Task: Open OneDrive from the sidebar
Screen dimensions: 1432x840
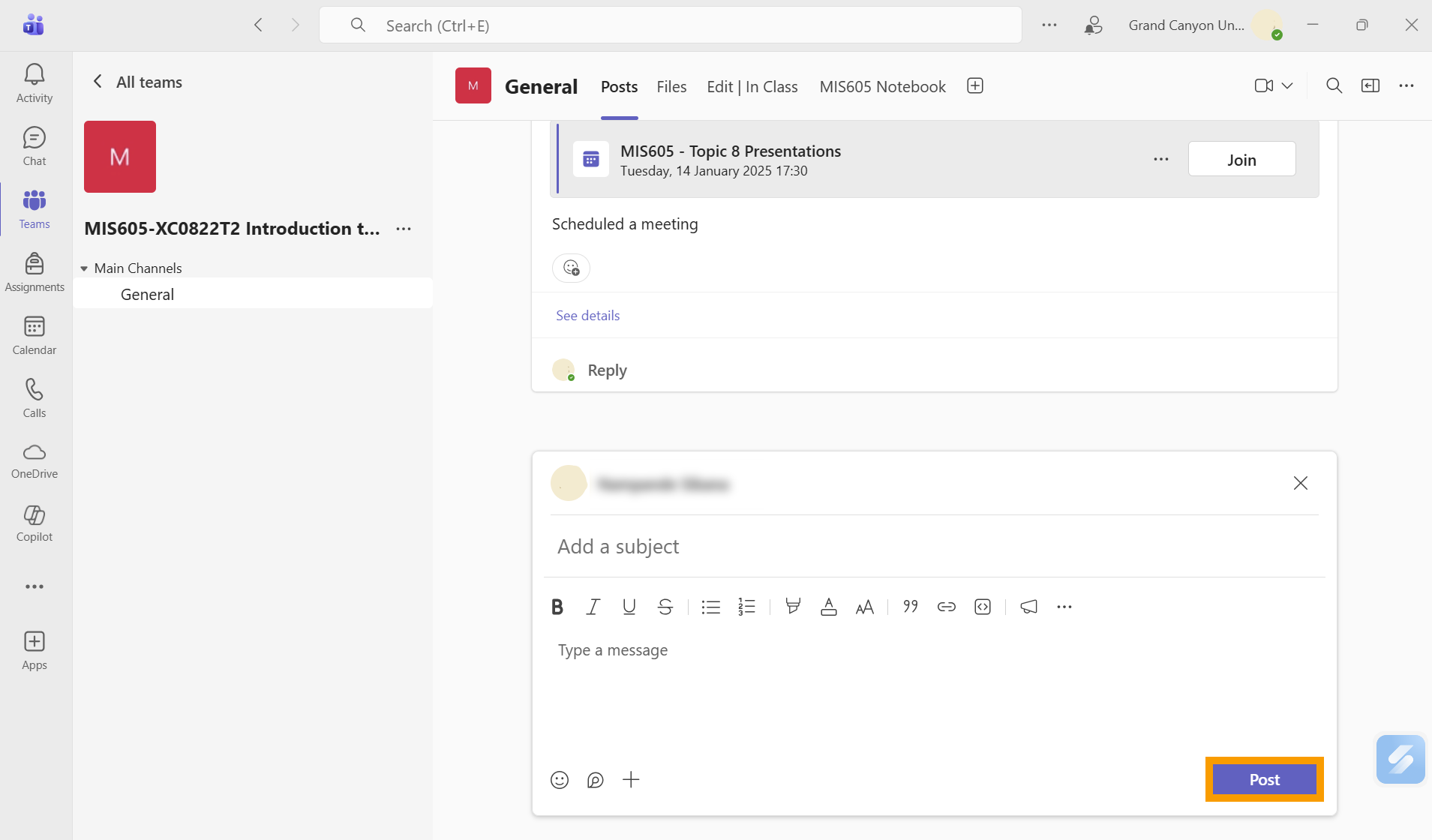Action: point(35,460)
